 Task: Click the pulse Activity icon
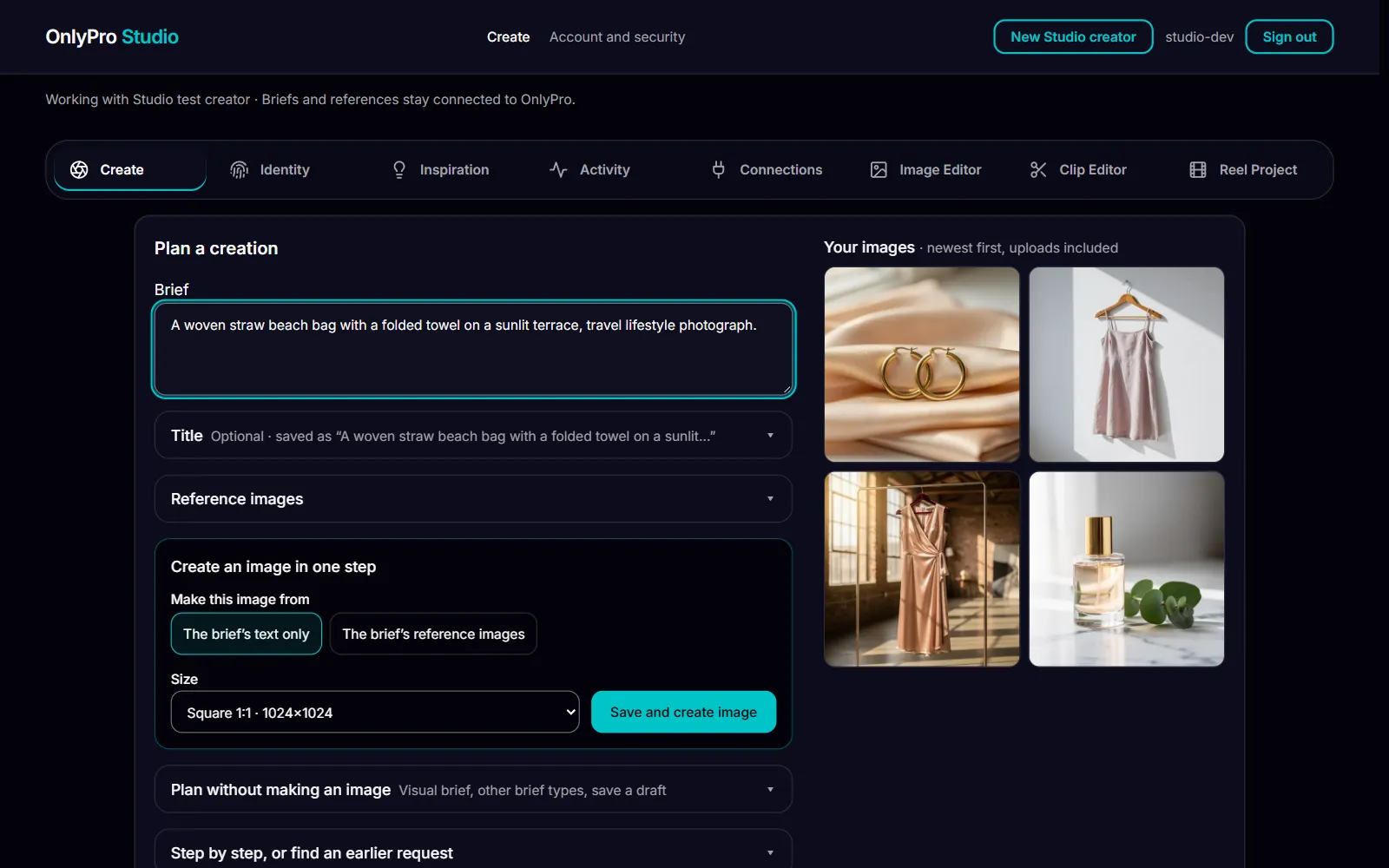558,170
